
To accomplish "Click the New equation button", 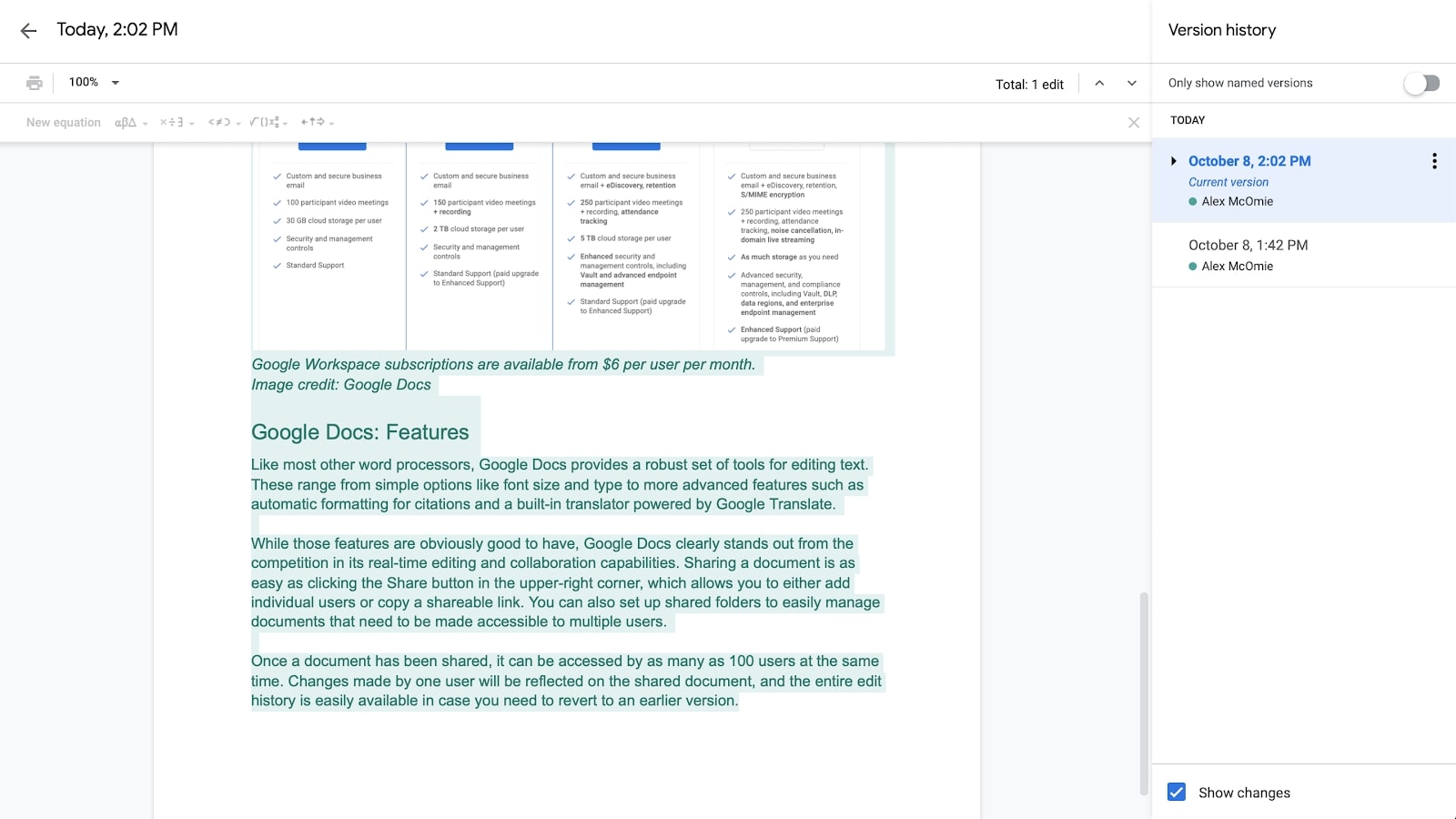I will (64, 122).
